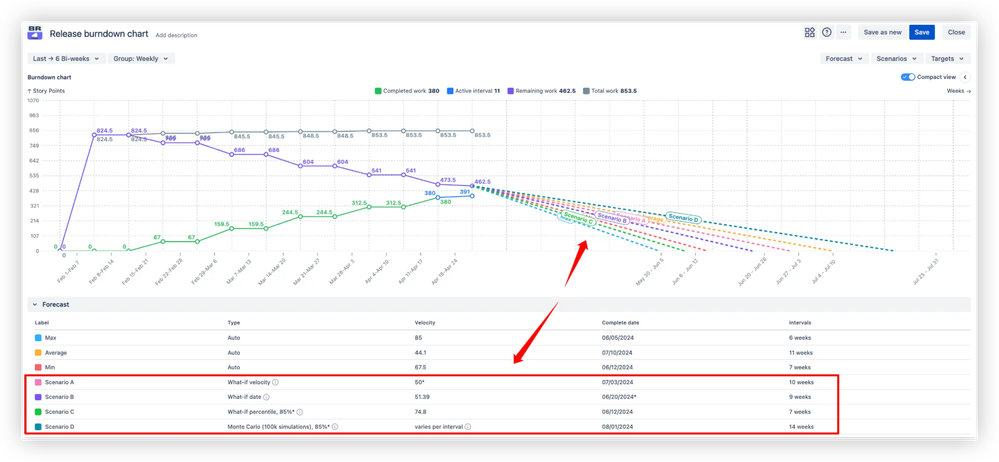Viewport: 999px width, 462px height.
Task: Select the Scenario D row label
Action: click(x=59, y=427)
